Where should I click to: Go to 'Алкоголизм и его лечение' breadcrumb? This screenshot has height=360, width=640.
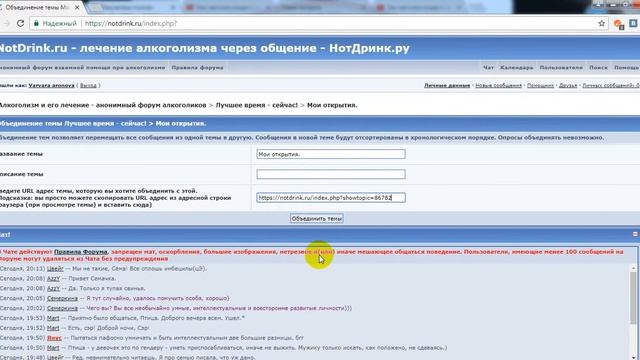(x=103, y=105)
